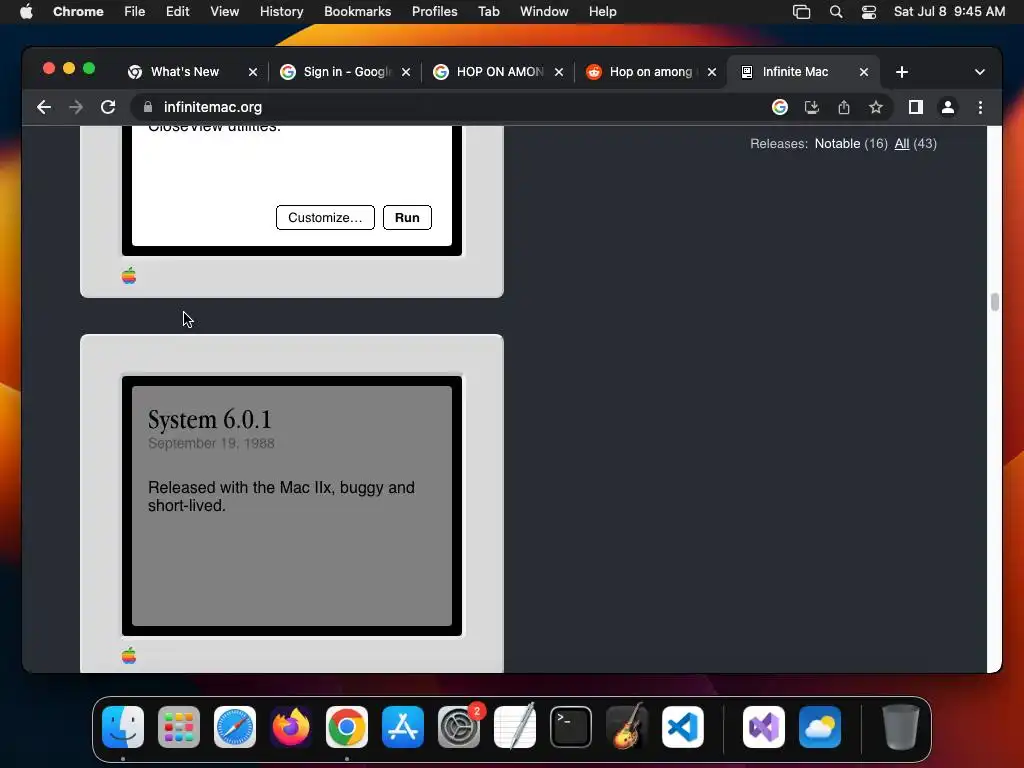This screenshot has width=1024, height=768.
Task: Toggle the Chrome side panel
Action: coord(916,107)
